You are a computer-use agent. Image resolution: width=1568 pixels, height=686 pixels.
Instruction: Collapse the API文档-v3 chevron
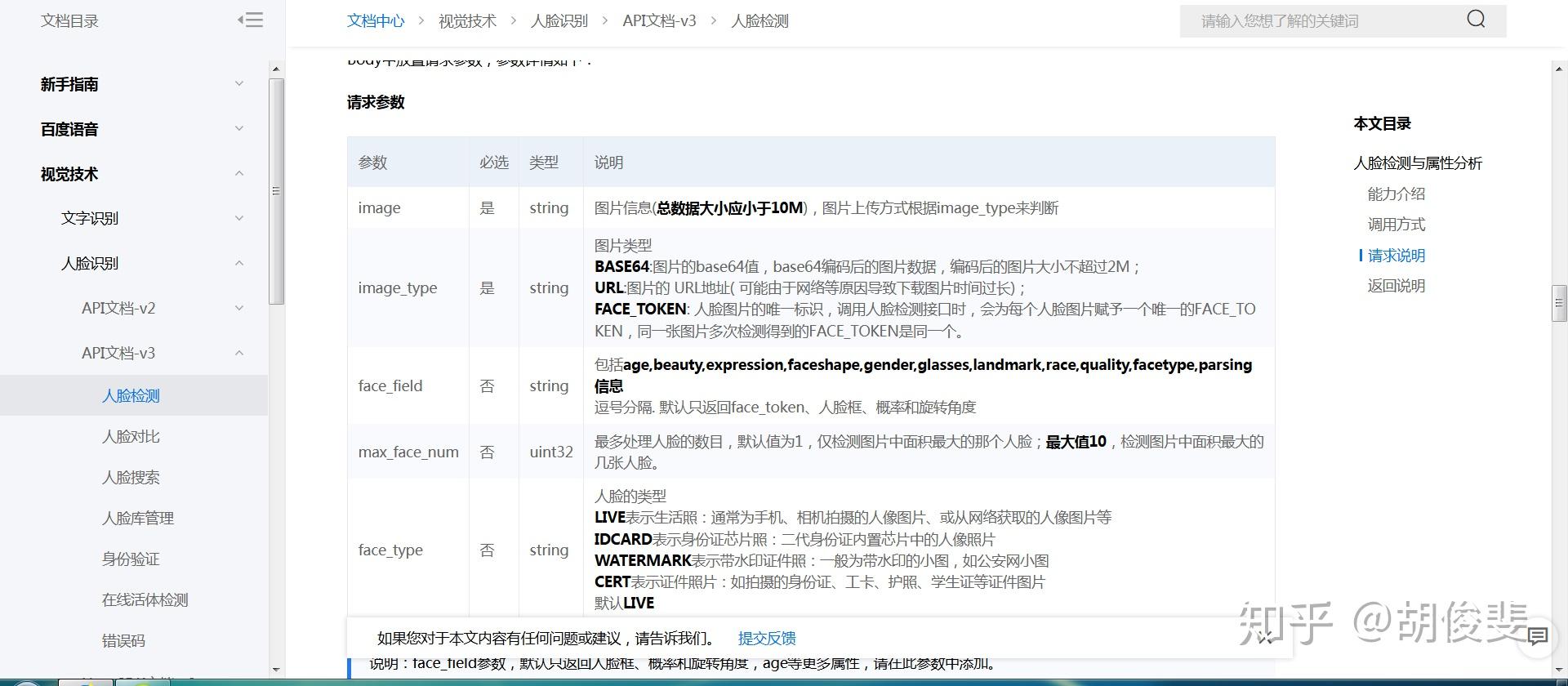pos(239,353)
